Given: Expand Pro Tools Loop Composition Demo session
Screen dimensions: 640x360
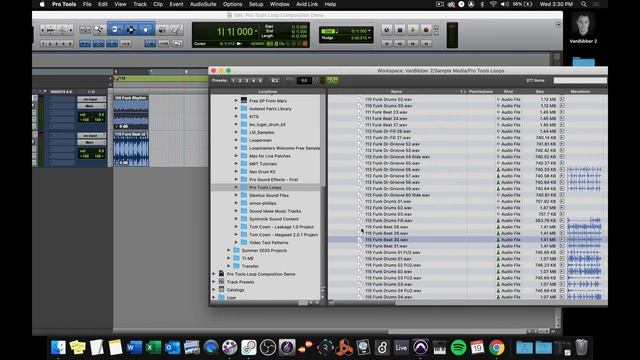Looking at the screenshot, I should click(x=214, y=274).
